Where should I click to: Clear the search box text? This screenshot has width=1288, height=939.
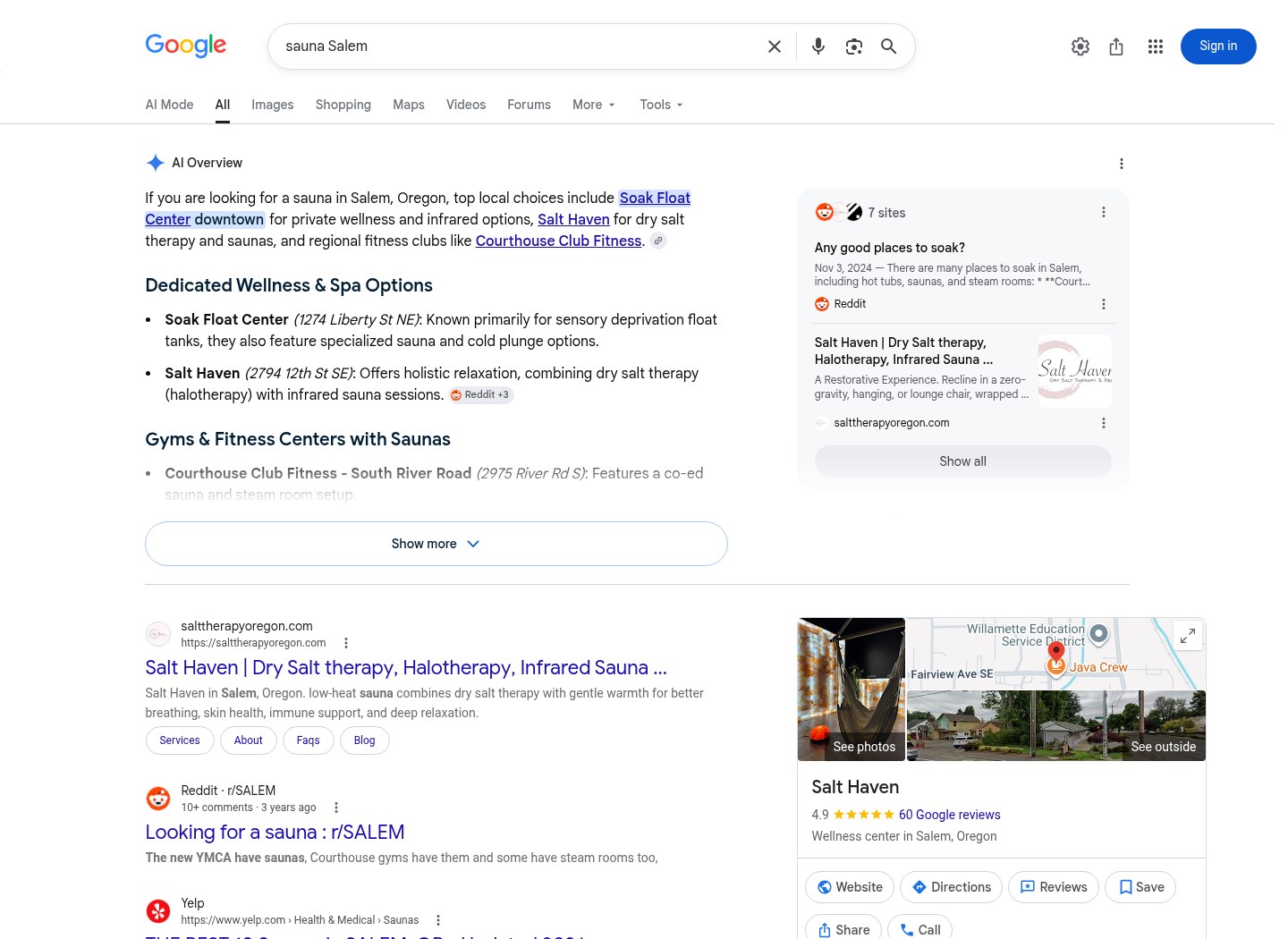775,47
